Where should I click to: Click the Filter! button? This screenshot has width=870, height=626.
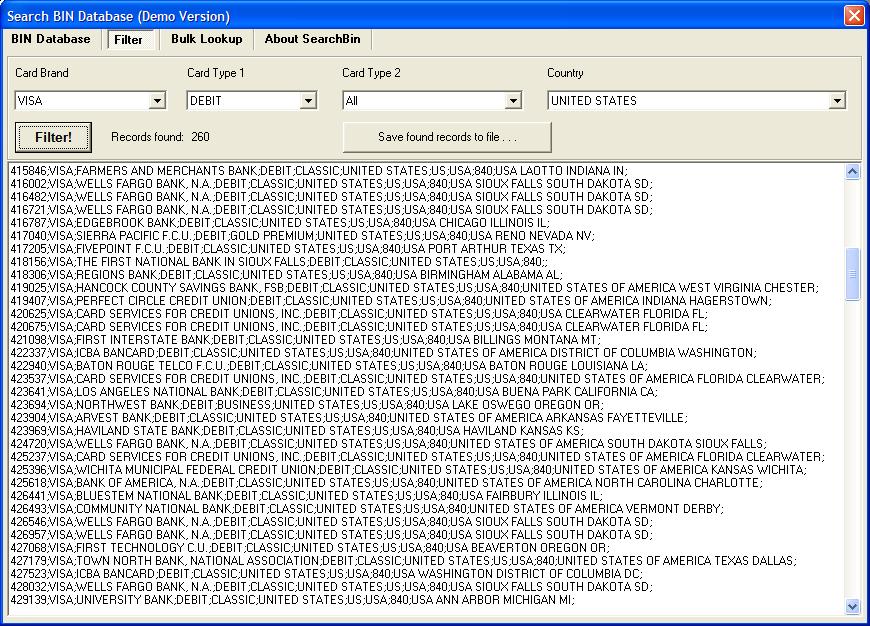click(x=53, y=137)
